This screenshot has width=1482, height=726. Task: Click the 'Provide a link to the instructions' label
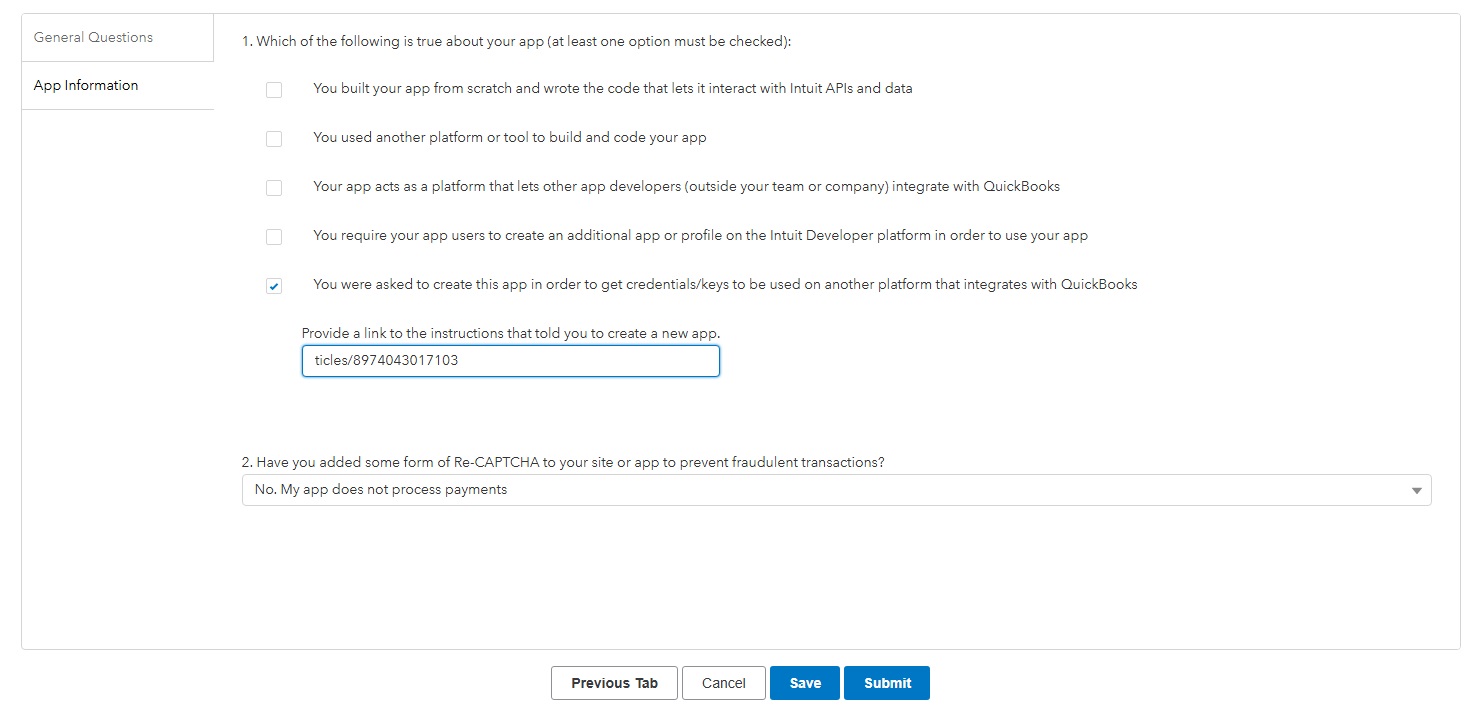[x=510, y=333]
